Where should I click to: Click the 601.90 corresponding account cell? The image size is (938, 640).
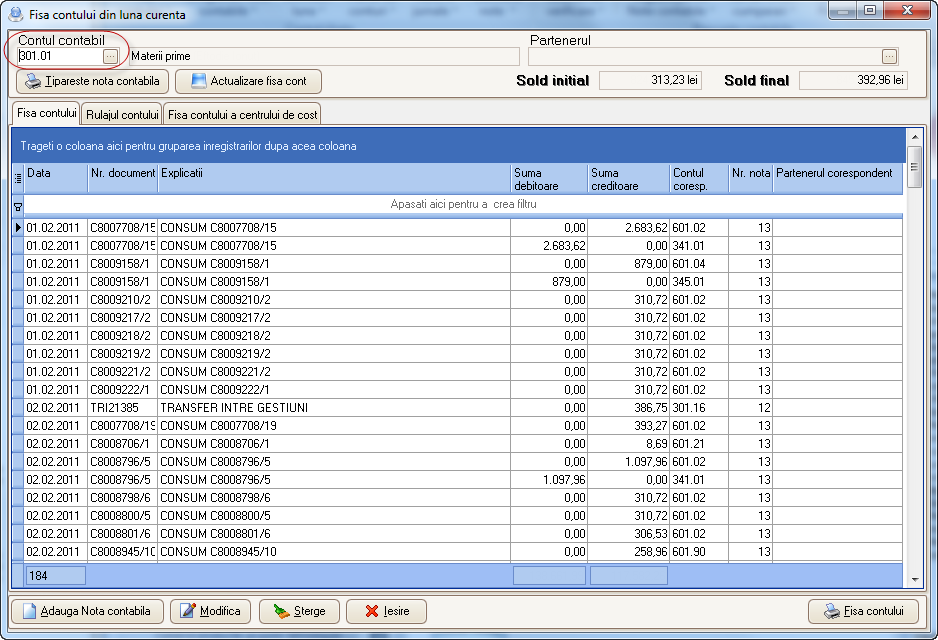click(x=699, y=551)
